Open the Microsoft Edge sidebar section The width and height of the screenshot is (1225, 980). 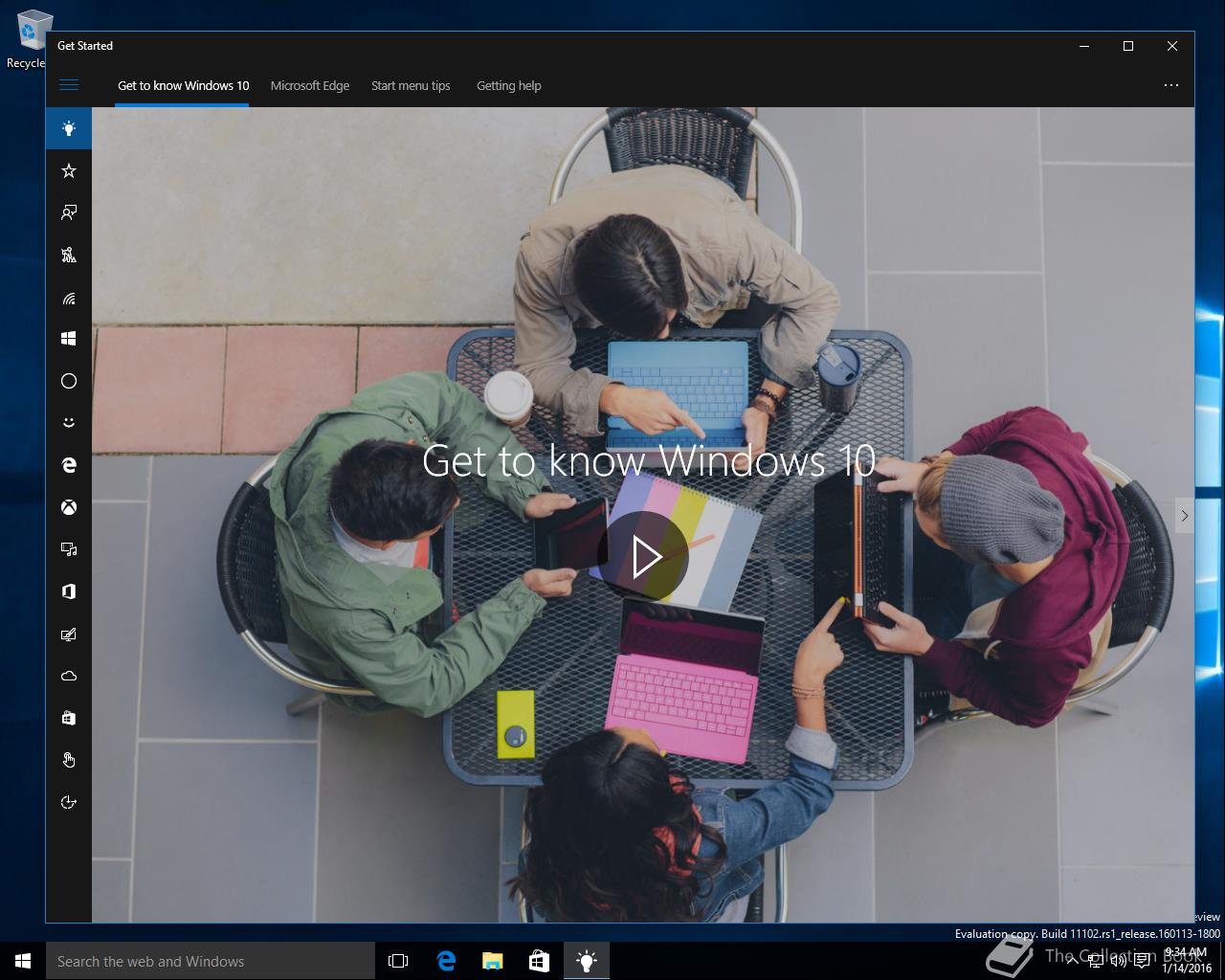click(69, 465)
